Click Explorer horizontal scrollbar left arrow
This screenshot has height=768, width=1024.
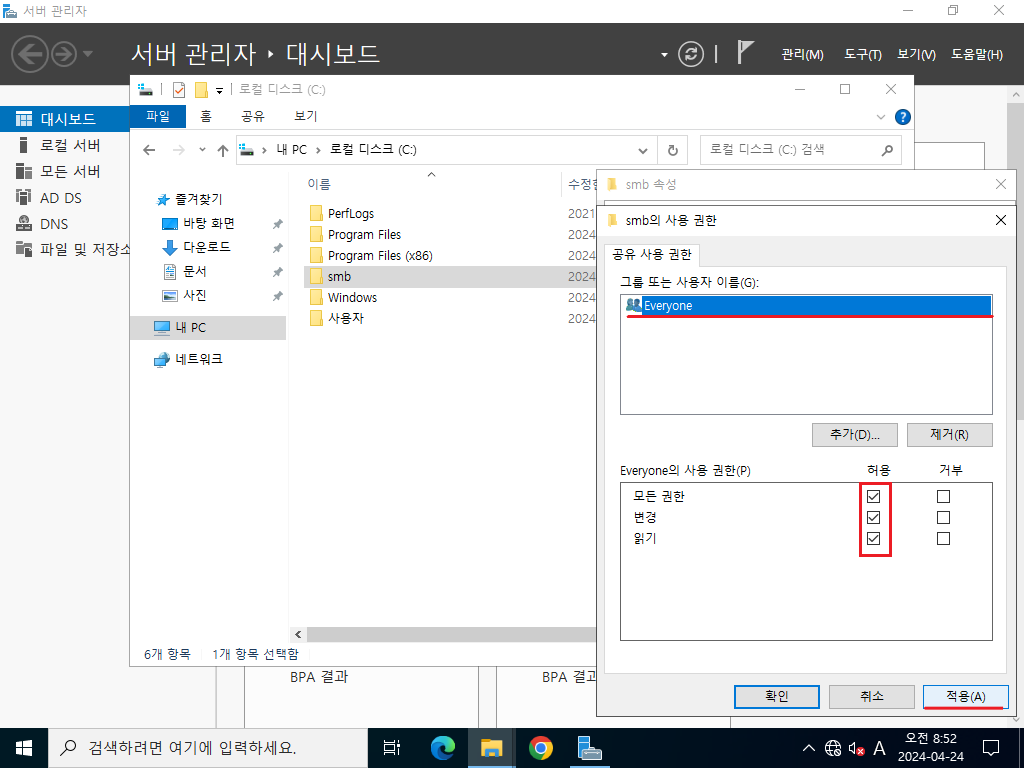click(x=298, y=634)
